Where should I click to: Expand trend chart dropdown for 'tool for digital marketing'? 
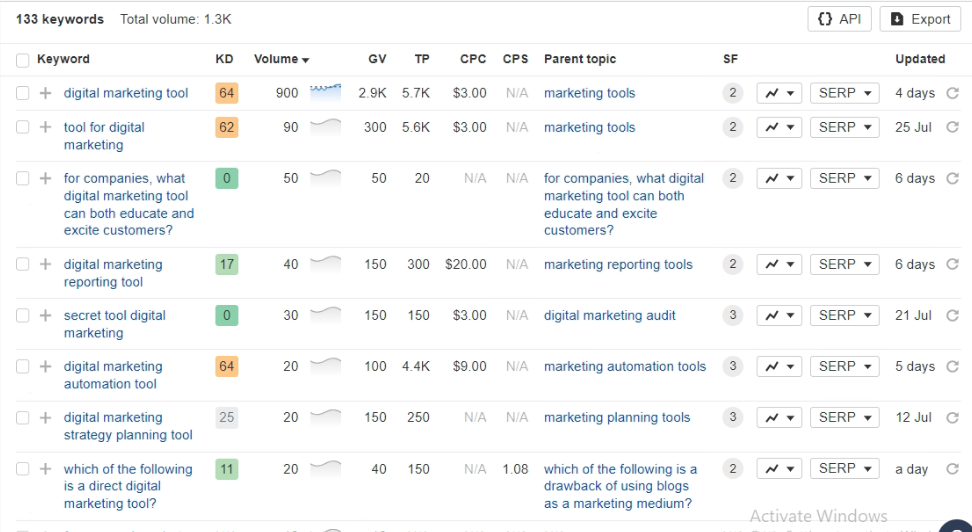779,127
